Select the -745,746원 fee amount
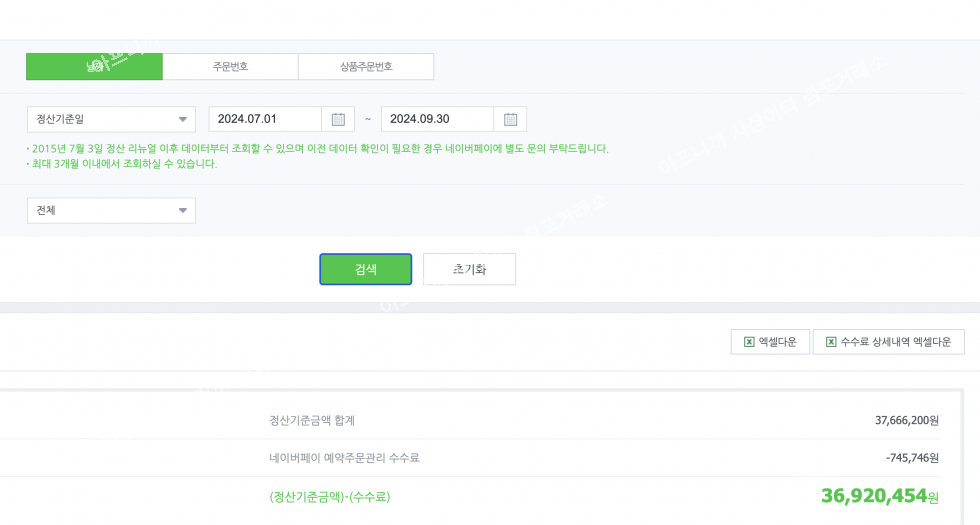This screenshot has width=980, height=525. point(912,458)
